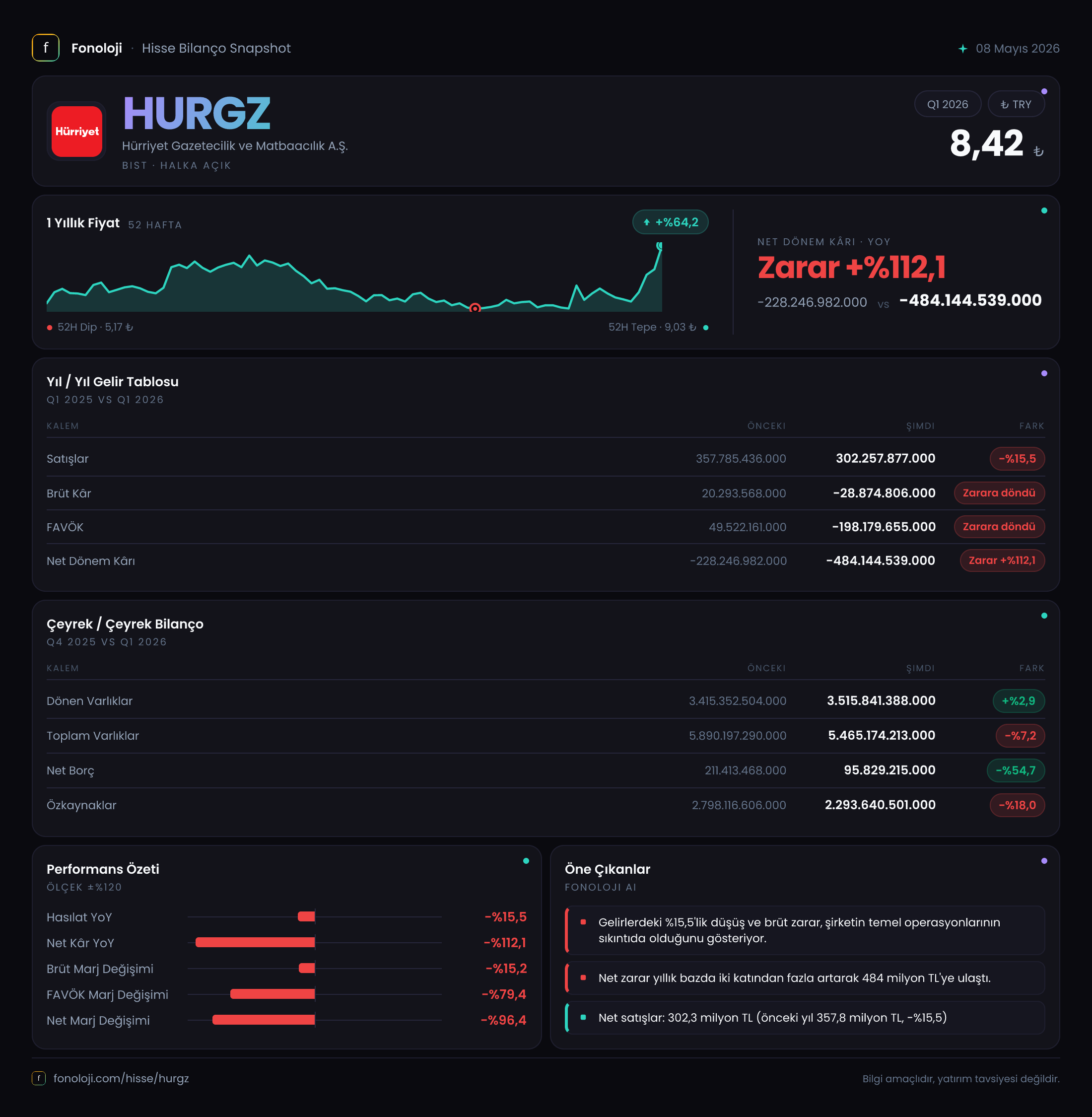This screenshot has width=1092, height=1117.
Task: Click the Brüt Kâr current value -28.874.806.000
Action: (x=885, y=493)
